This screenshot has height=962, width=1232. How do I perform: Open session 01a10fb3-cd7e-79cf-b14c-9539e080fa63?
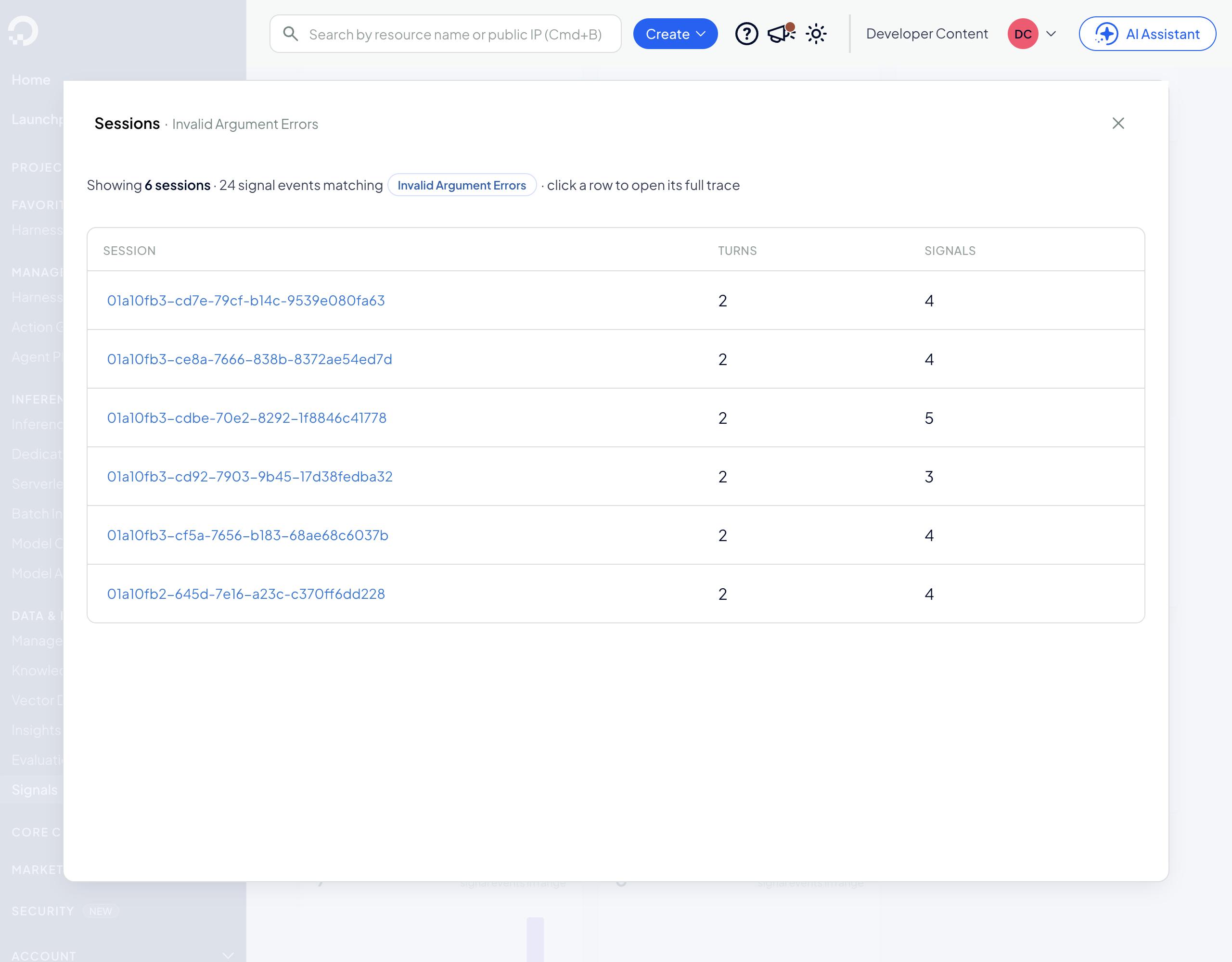(x=246, y=300)
